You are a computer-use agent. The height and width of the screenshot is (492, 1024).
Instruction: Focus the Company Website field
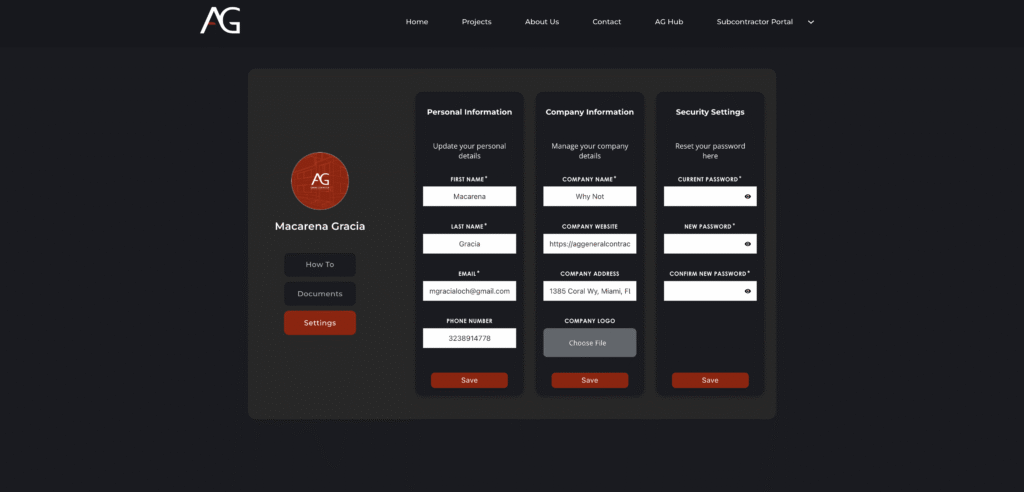(x=589, y=244)
